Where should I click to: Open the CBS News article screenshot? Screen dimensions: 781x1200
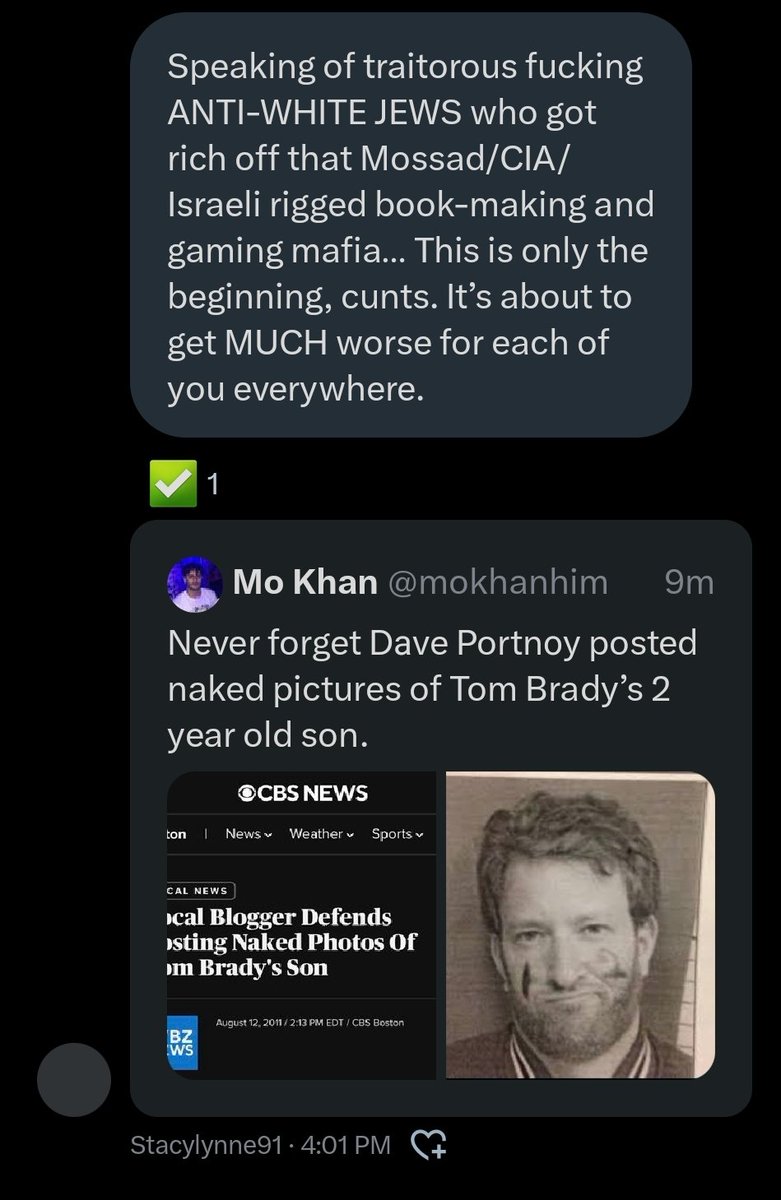point(301,925)
